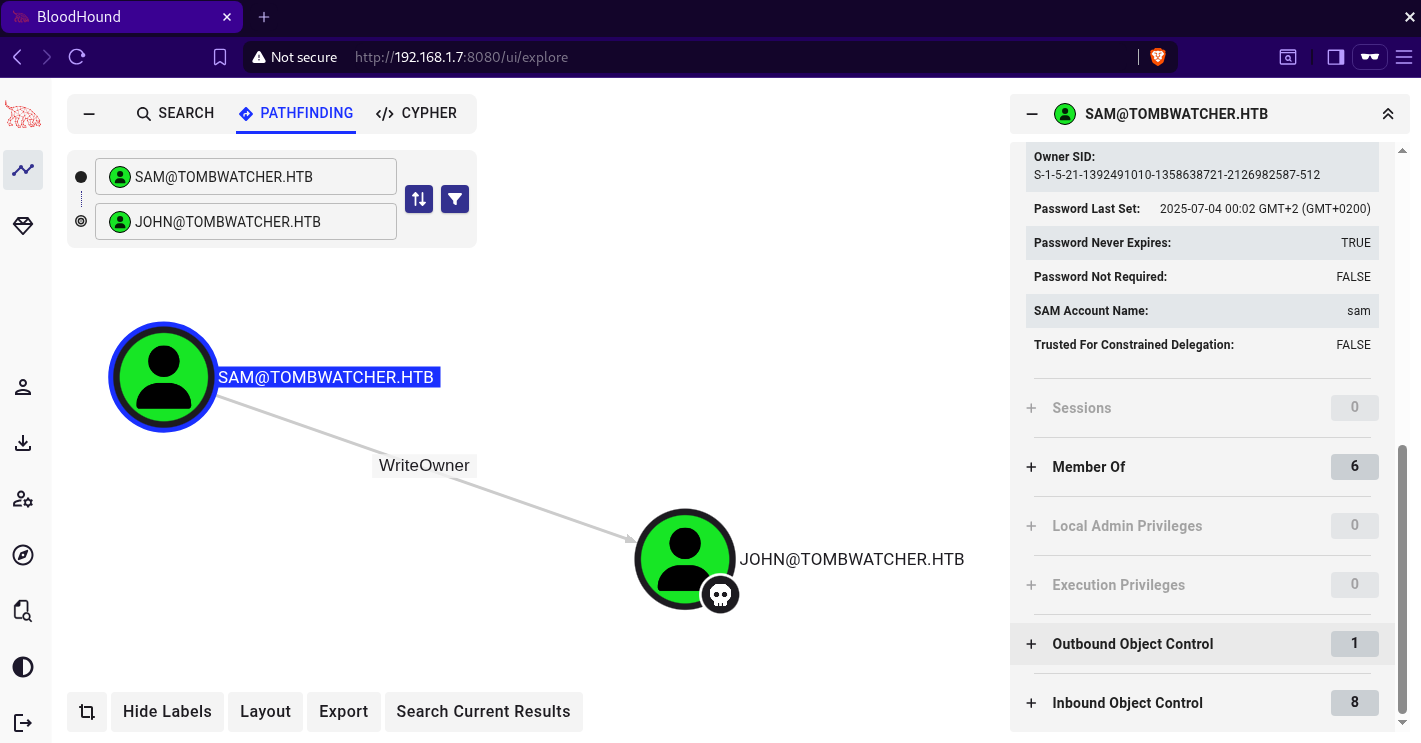Open Group Management diamond icon in sidebar

tap(23, 227)
